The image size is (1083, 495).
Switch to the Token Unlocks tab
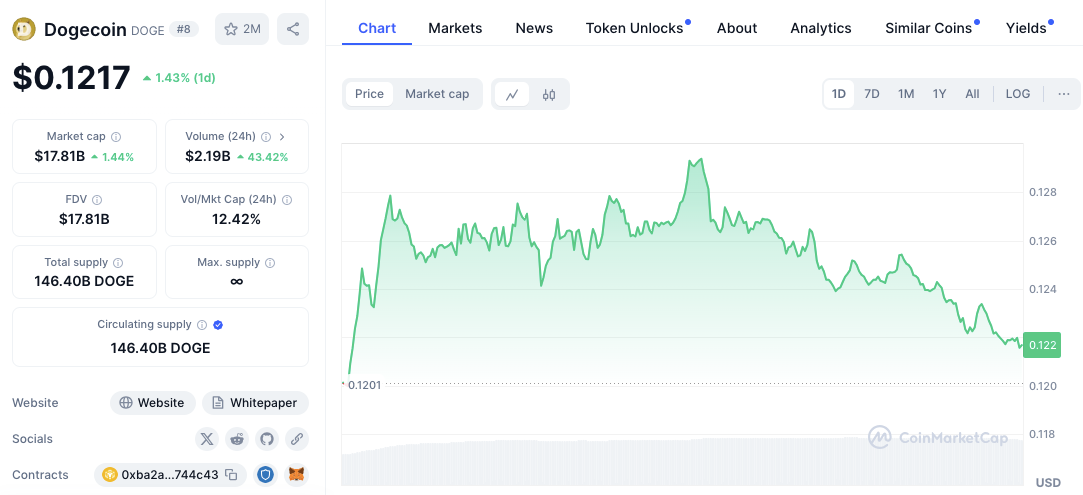pos(634,28)
